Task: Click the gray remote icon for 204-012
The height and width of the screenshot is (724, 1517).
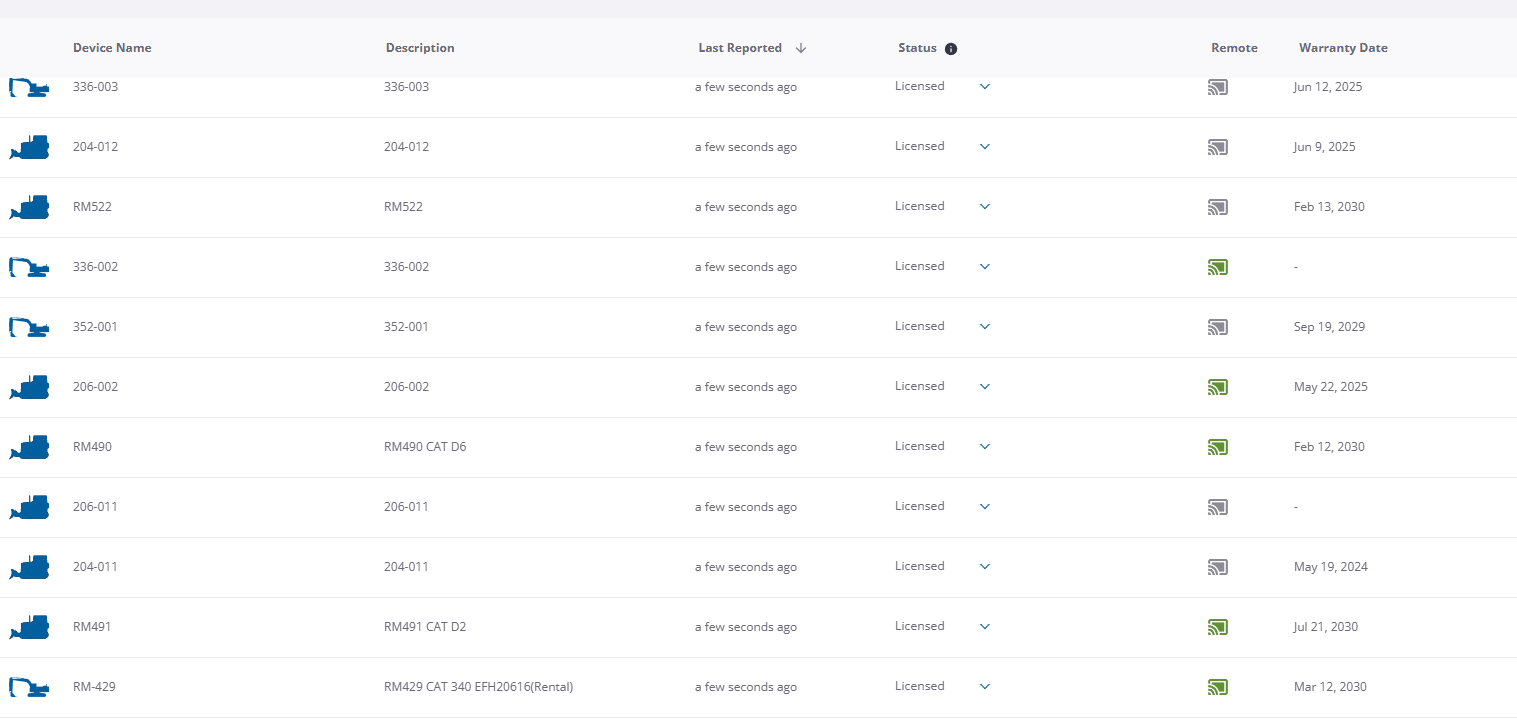Action: point(1217,147)
